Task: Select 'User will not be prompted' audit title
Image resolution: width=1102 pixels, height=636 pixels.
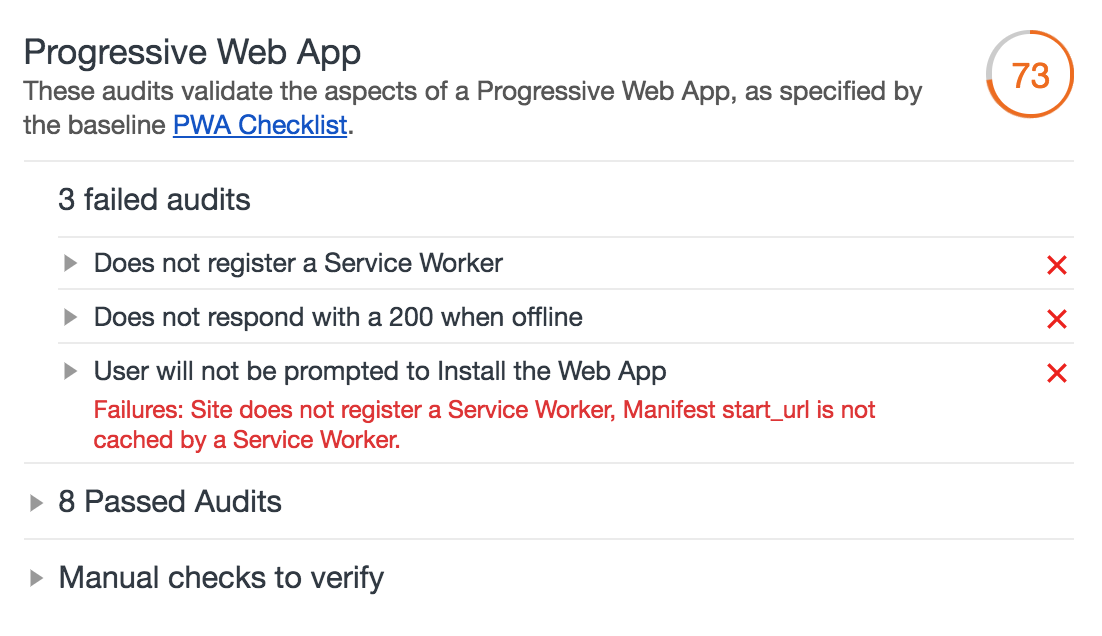Action: click(x=380, y=371)
